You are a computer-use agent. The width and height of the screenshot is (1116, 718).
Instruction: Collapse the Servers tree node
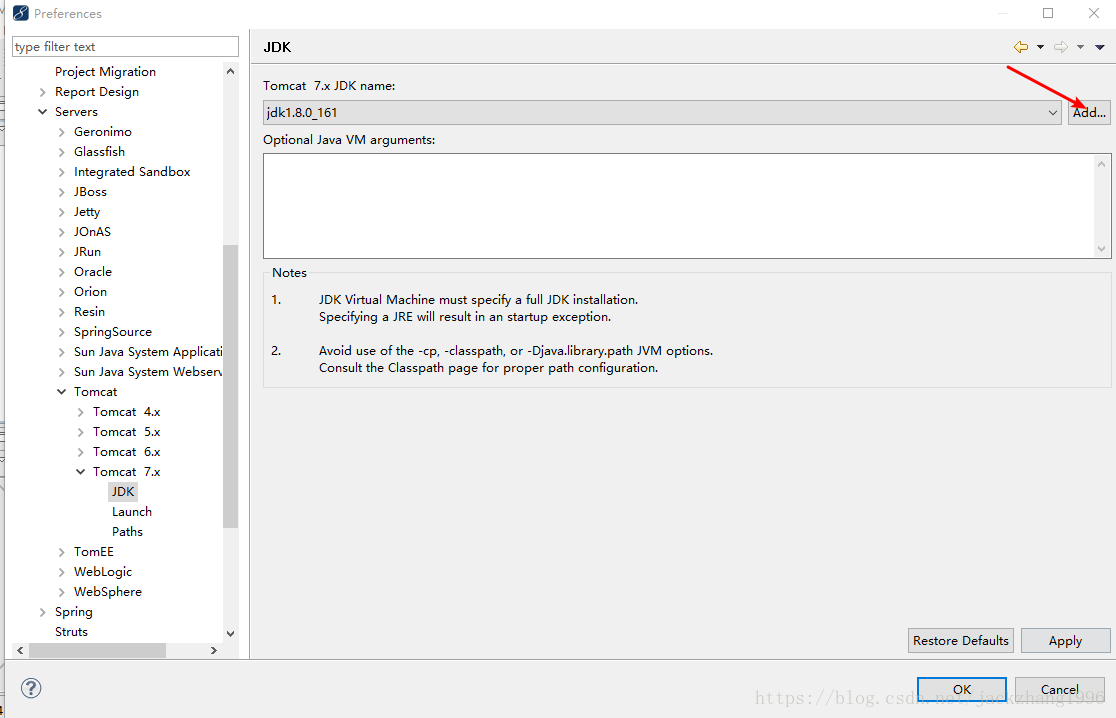coord(43,112)
